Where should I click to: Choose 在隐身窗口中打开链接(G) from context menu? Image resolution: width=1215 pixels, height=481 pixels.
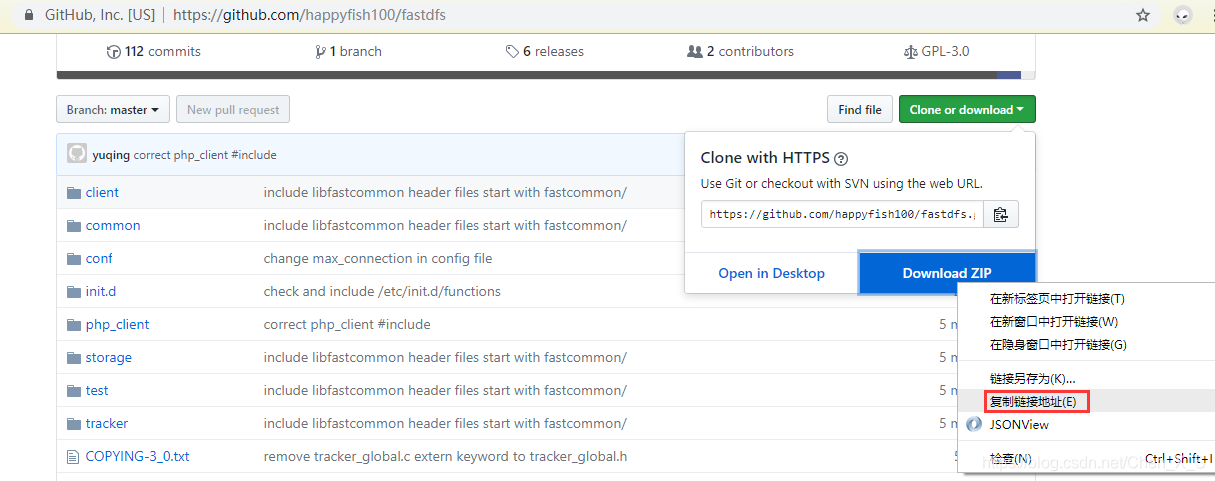1058,345
